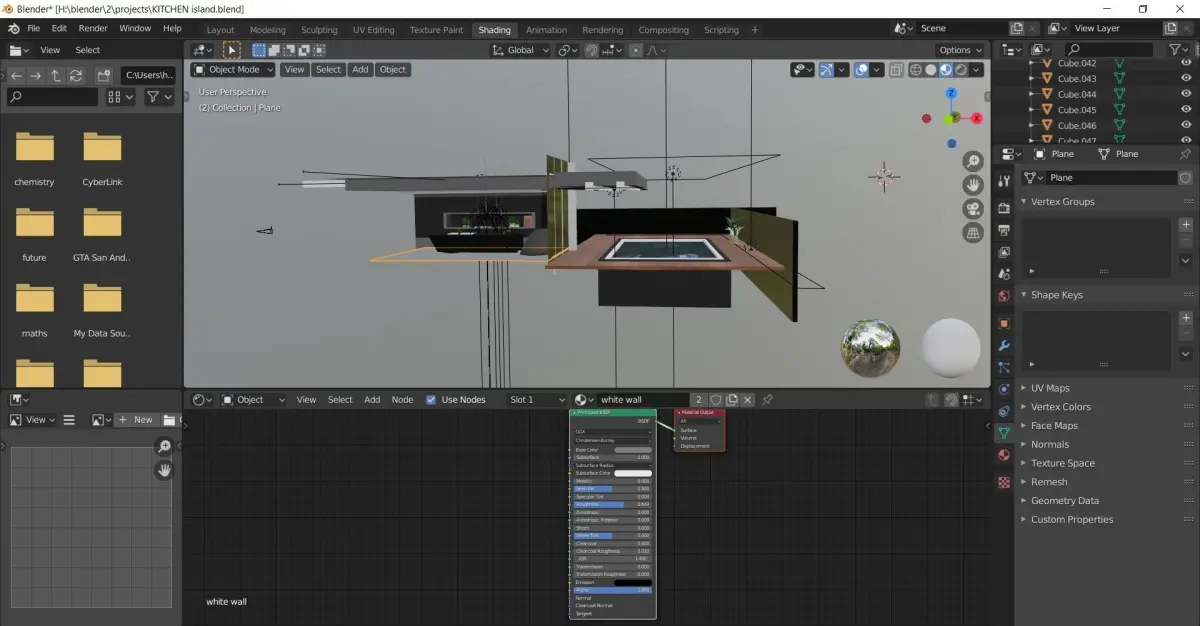1200x626 pixels.
Task: Open the Material properties tab
Action: [1004, 456]
